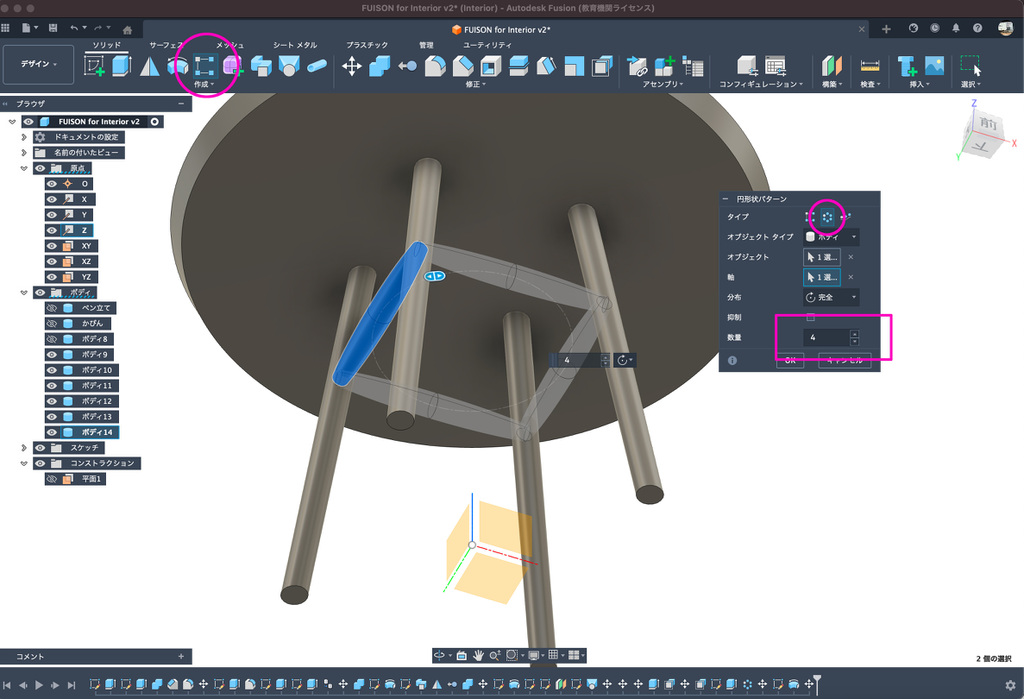
Task: Click the キャンセル button
Action: [x=844, y=360]
